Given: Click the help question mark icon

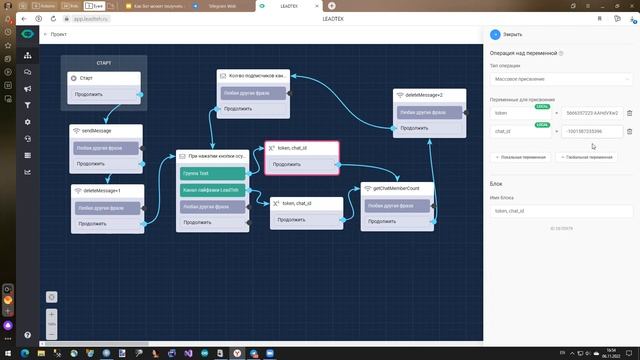Looking at the screenshot, I should (27, 335).
